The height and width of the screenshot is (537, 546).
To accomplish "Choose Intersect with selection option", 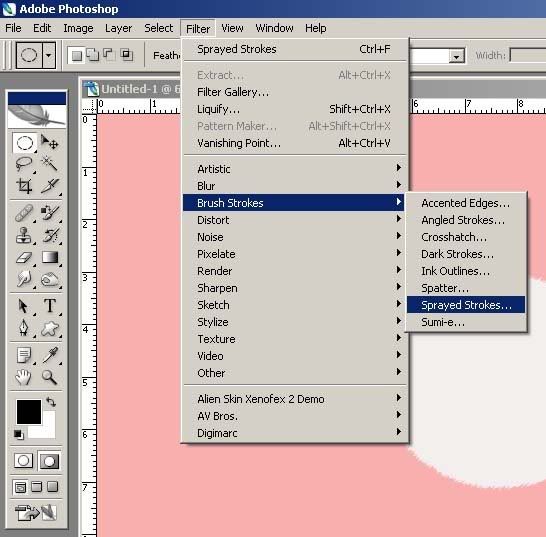I will pos(126,55).
